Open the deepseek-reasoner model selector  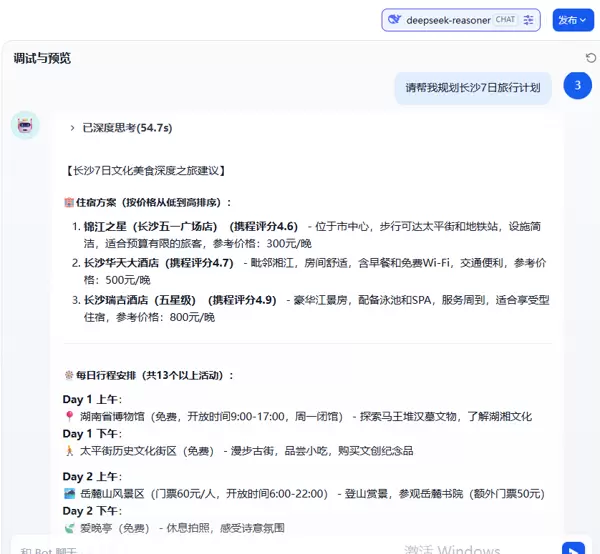pyautogui.click(x=448, y=20)
